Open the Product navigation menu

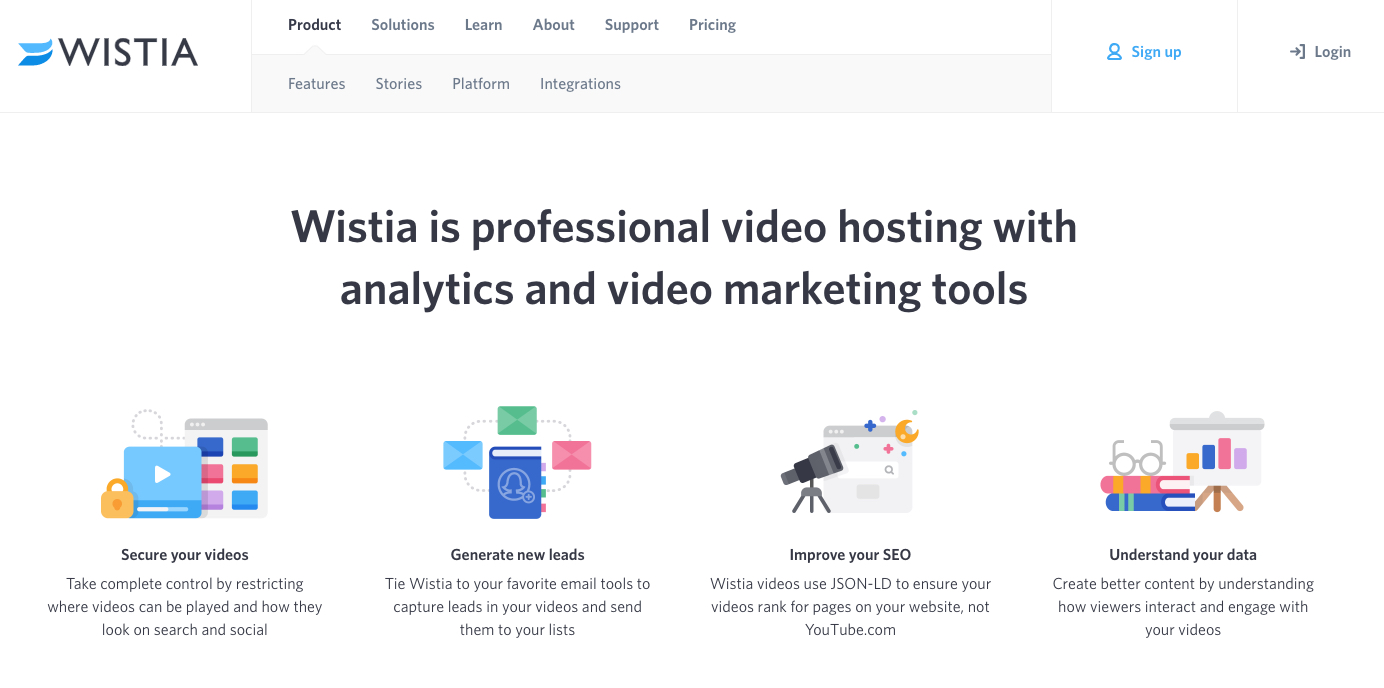[314, 24]
